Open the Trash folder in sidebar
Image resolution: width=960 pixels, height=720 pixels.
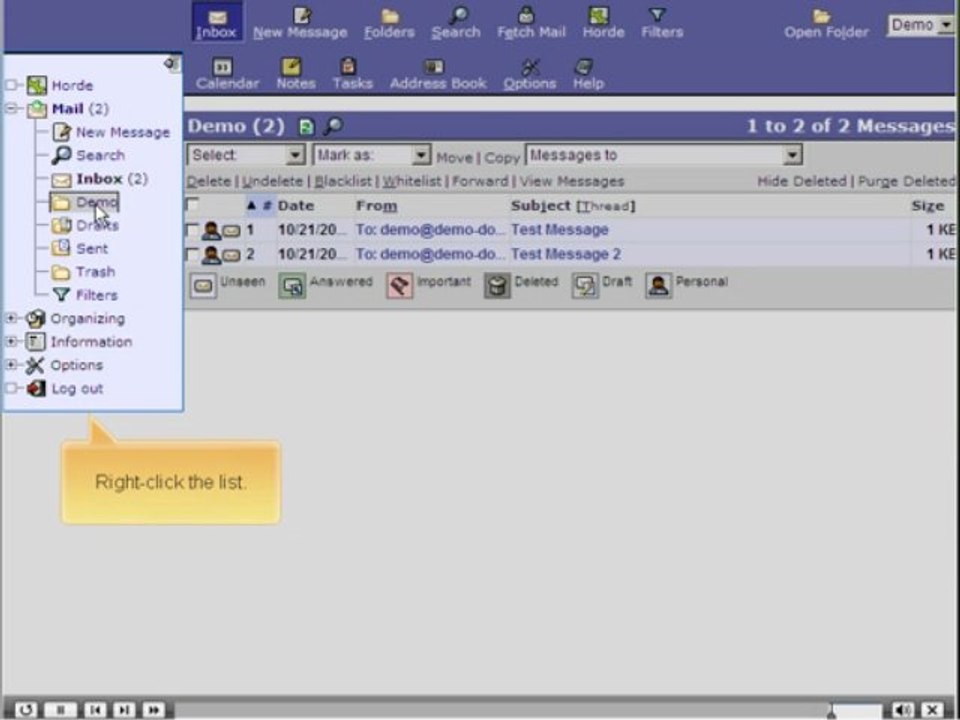[95, 272]
